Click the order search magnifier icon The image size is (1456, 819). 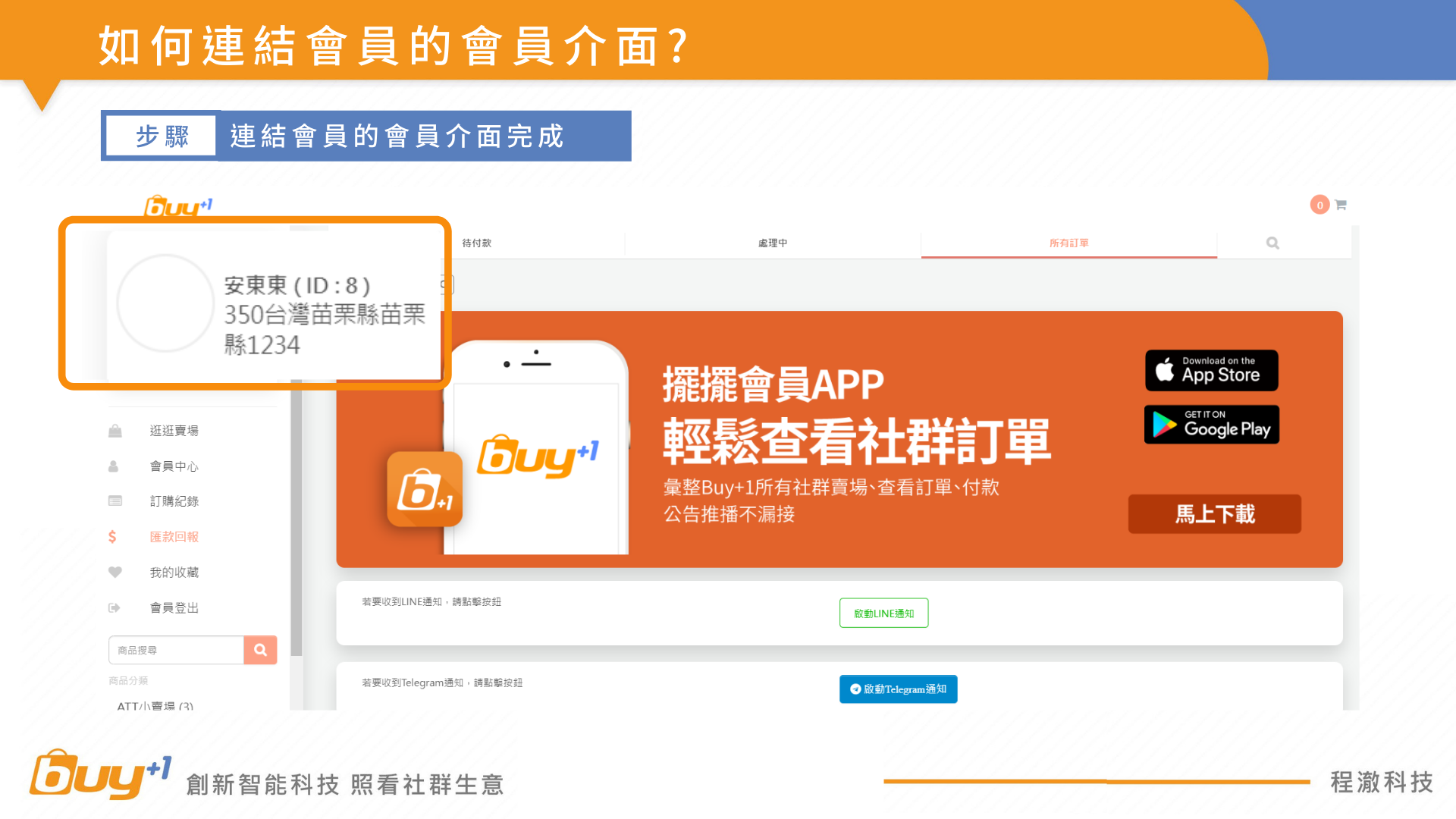[x=1272, y=243]
